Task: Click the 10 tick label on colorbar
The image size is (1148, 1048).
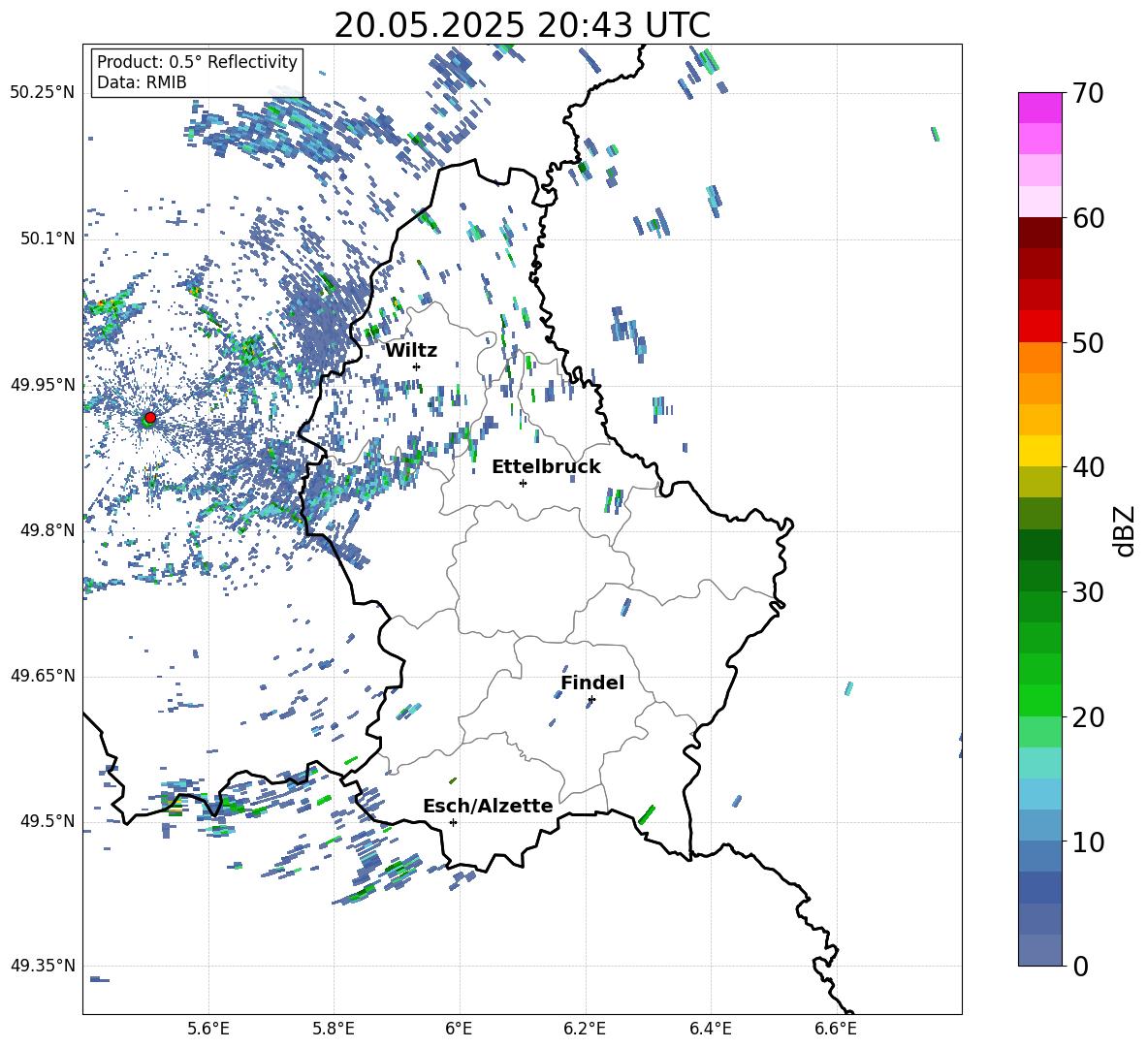Action: coord(1088,842)
